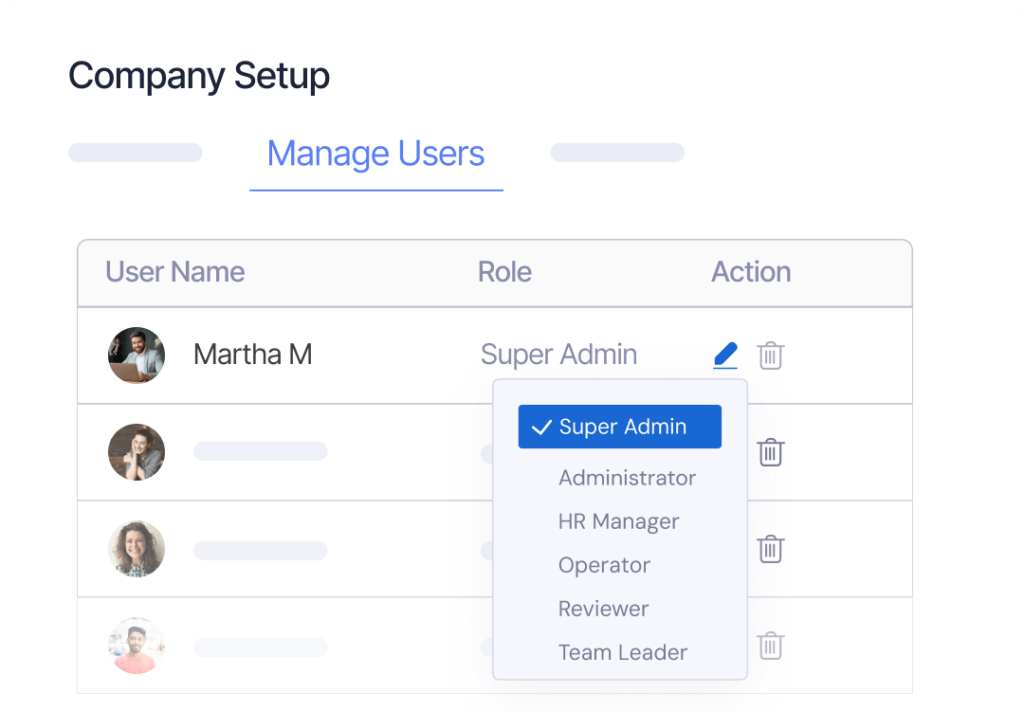Switch to the placeholder tab left of Manage Users
This screenshot has width=1024, height=711.
pyautogui.click(x=135, y=153)
